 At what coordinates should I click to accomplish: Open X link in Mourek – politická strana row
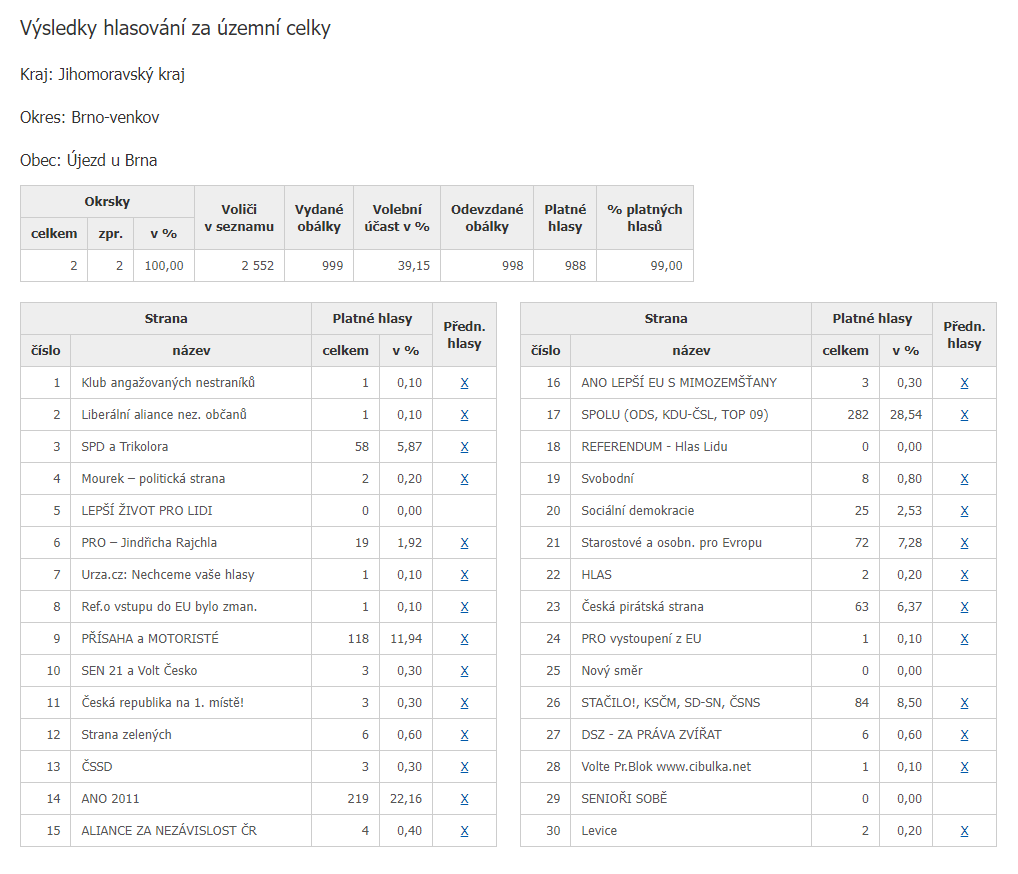[x=464, y=479]
